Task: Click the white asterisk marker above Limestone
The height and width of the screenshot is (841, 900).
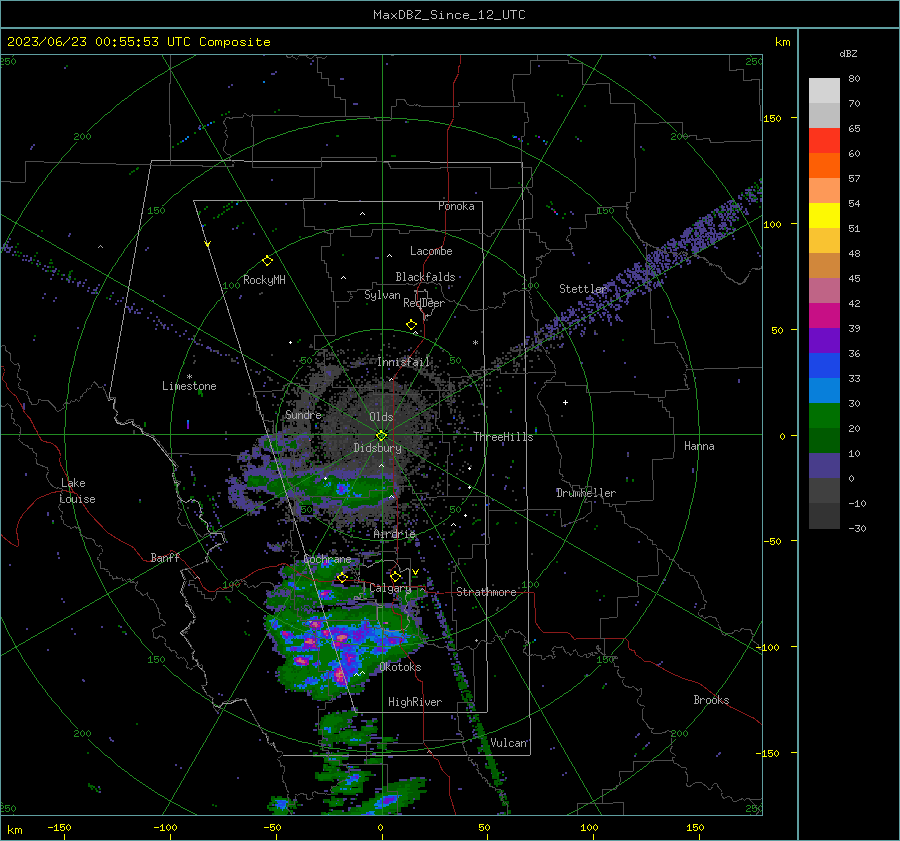Action: tap(189, 377)
